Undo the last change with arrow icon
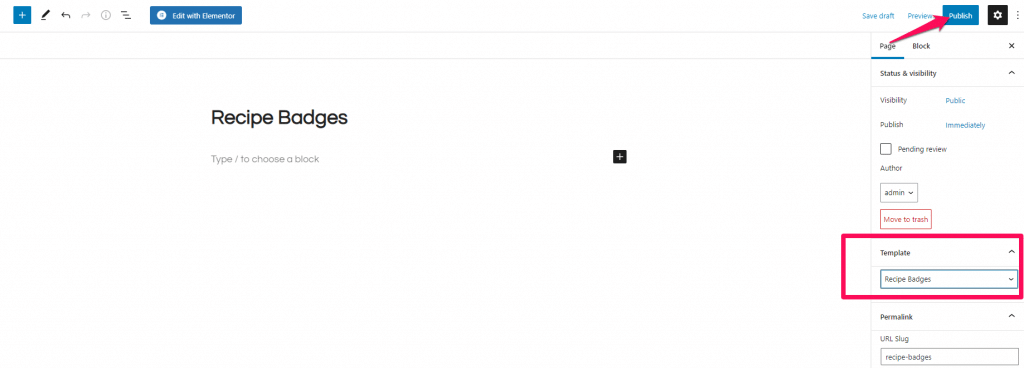 pyautogui.click(x=65, y=15)
